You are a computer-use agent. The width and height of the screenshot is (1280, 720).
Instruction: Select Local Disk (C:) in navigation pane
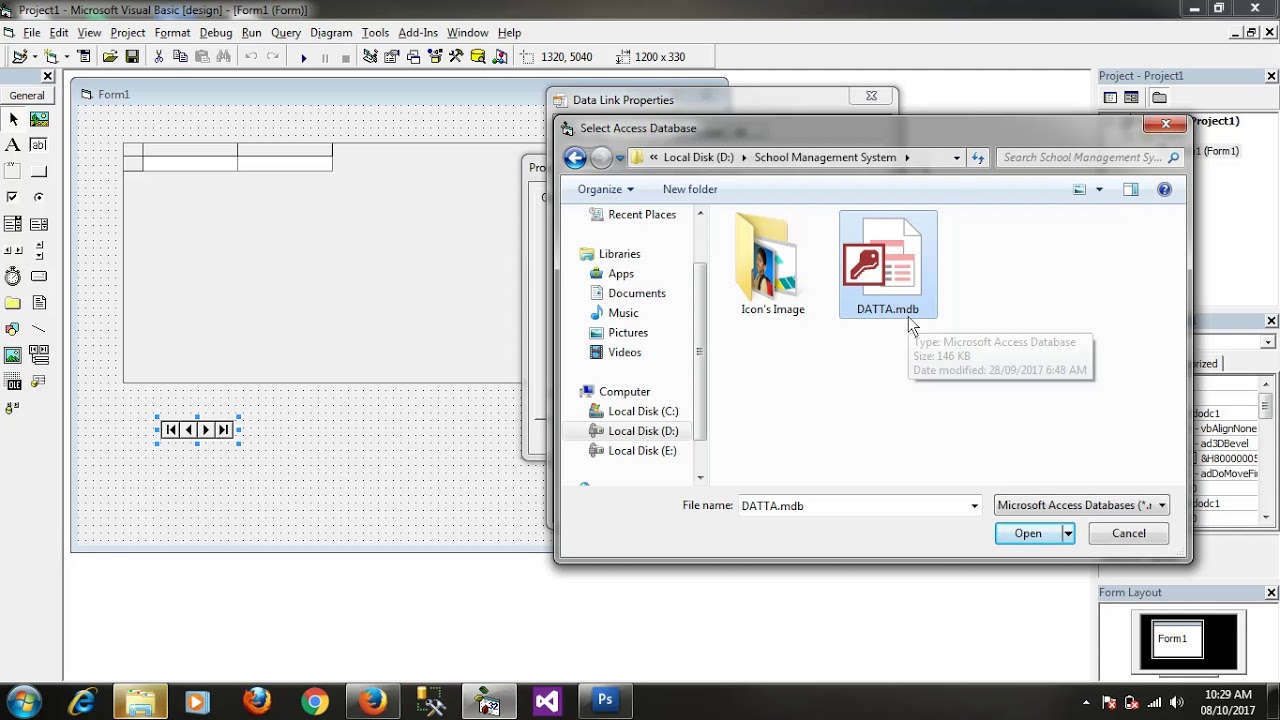(x=643, y=411)
